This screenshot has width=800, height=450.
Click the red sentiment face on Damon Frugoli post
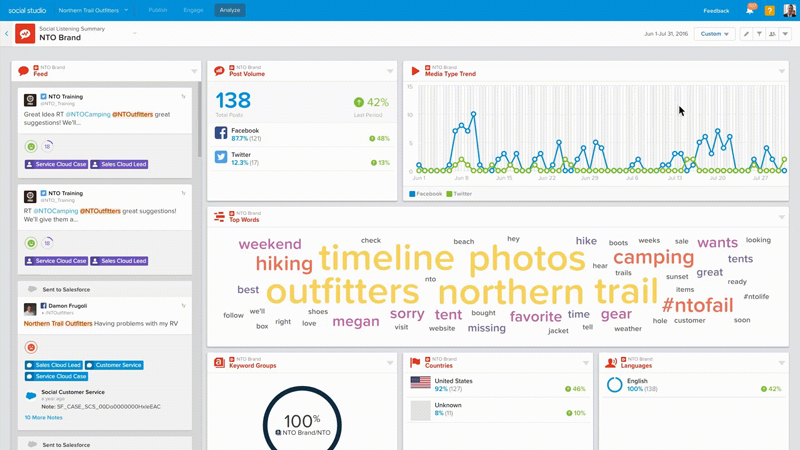click(31, 347)
